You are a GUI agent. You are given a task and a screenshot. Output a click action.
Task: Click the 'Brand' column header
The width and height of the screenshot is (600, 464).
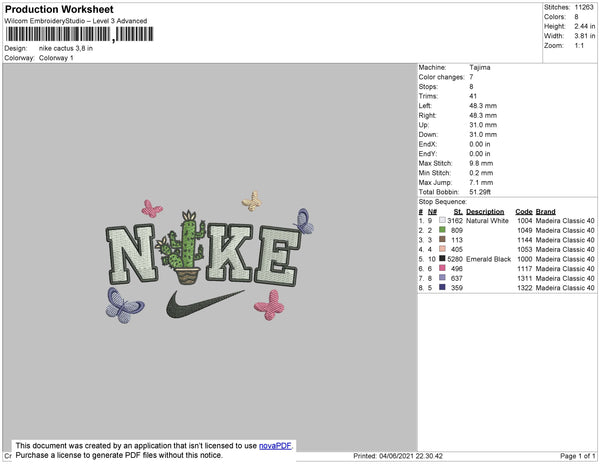(x=545, y=212)
